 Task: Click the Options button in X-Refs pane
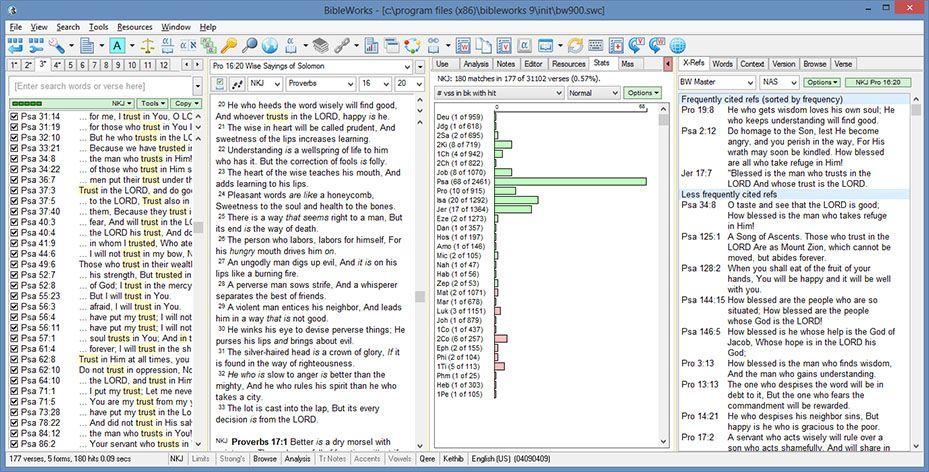822,82
